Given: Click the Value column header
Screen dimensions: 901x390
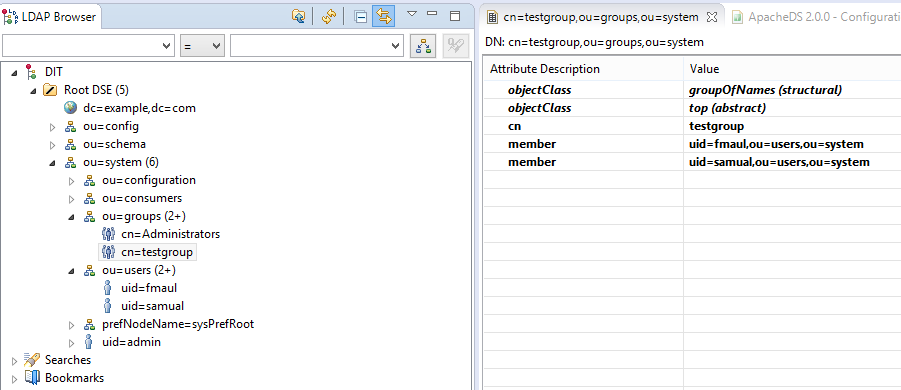Looking at the screenshot, I should click(x=792, y=69).
